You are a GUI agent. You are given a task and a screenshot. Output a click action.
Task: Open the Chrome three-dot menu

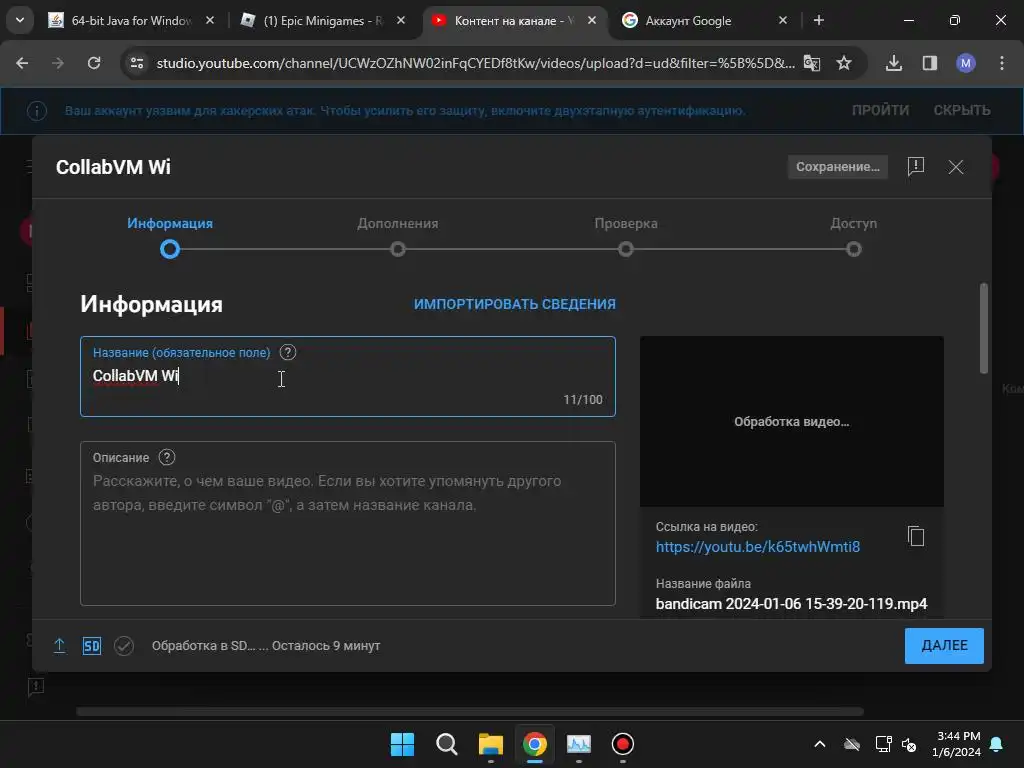point(1002,63)
